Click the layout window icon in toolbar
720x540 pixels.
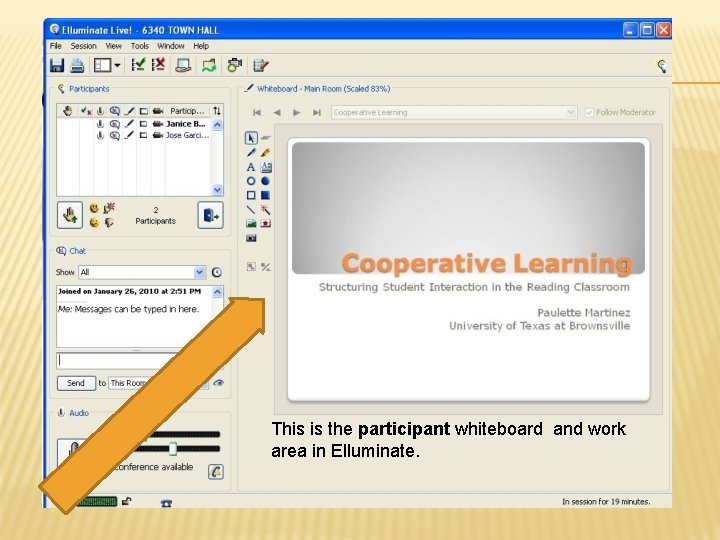(102, 65)
